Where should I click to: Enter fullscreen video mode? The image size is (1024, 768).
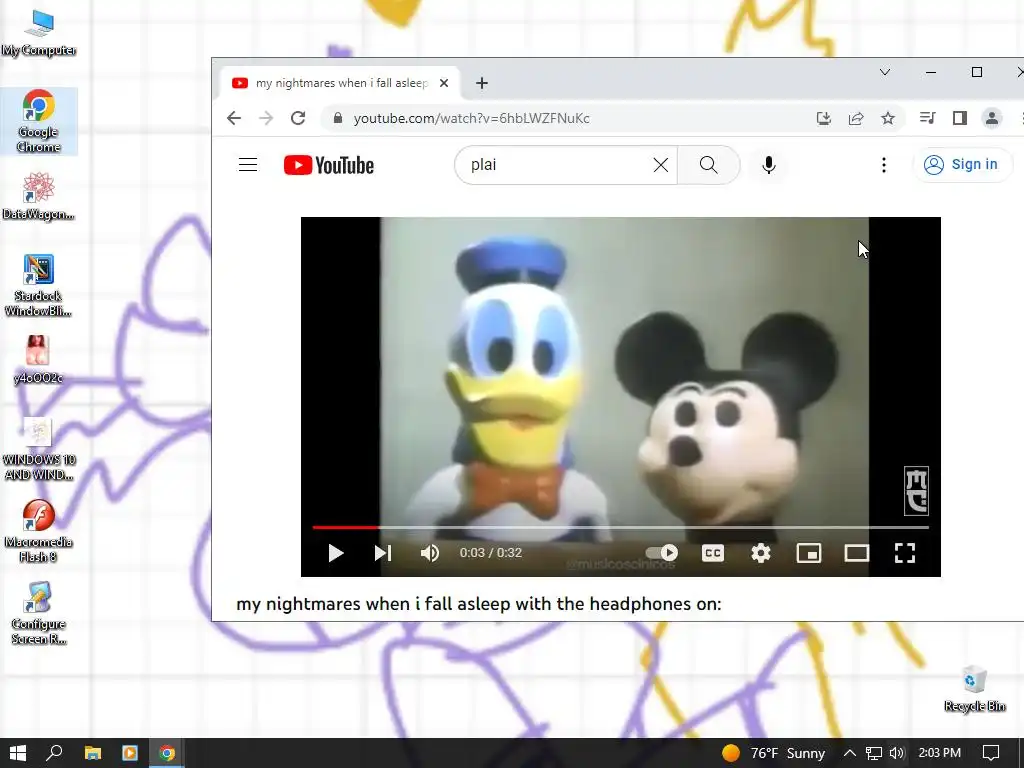(x=904, y=553)
